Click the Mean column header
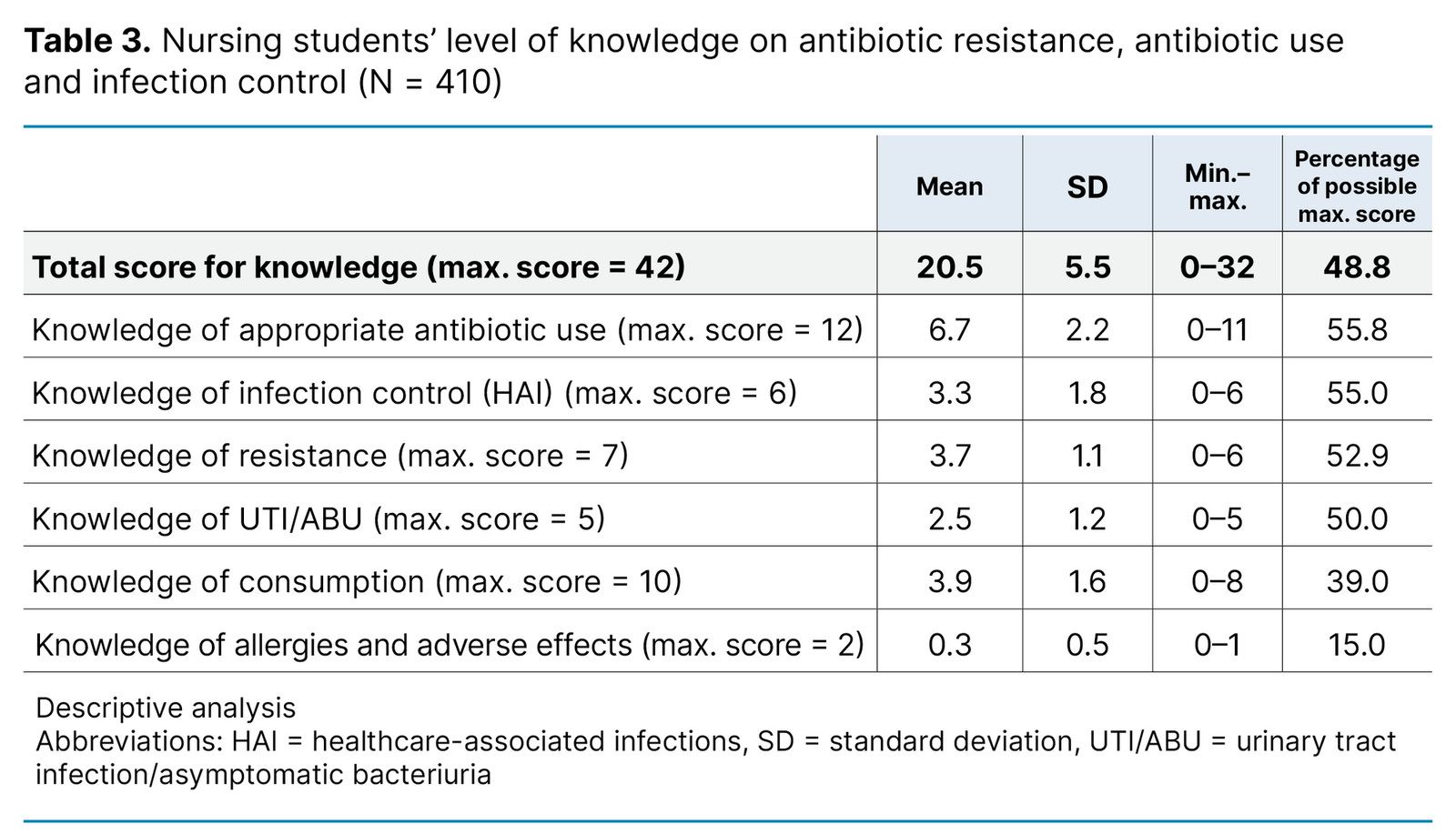This screenshot has height=834, width=1456. click(949, 186)
